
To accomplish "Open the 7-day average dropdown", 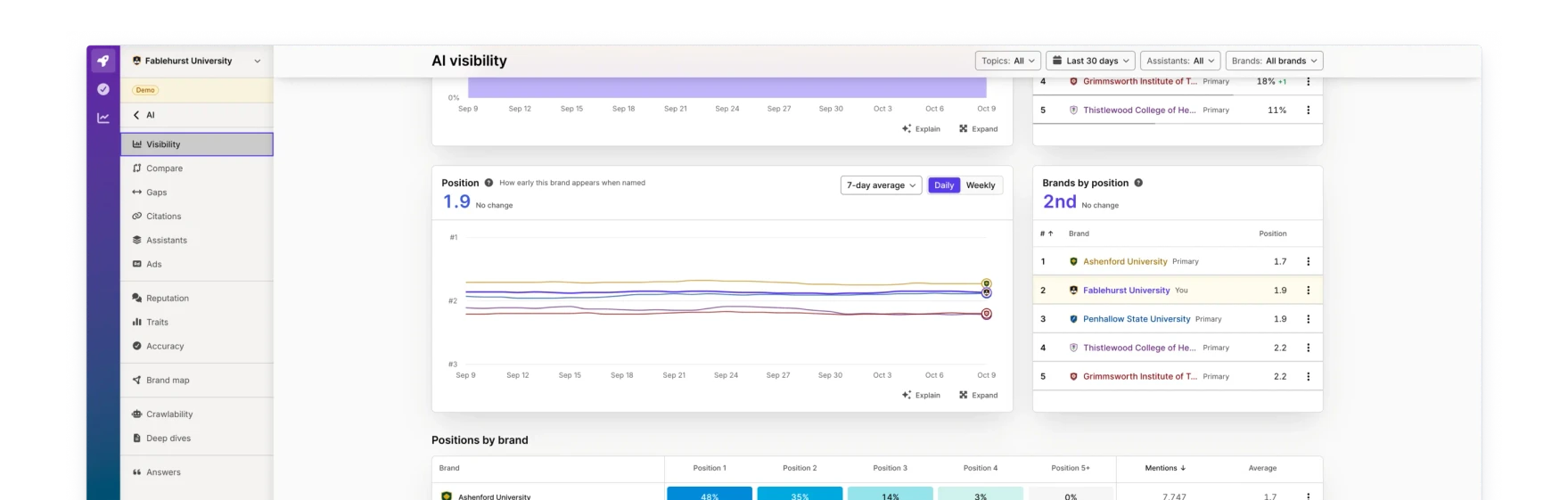I will tap(881, 185).
